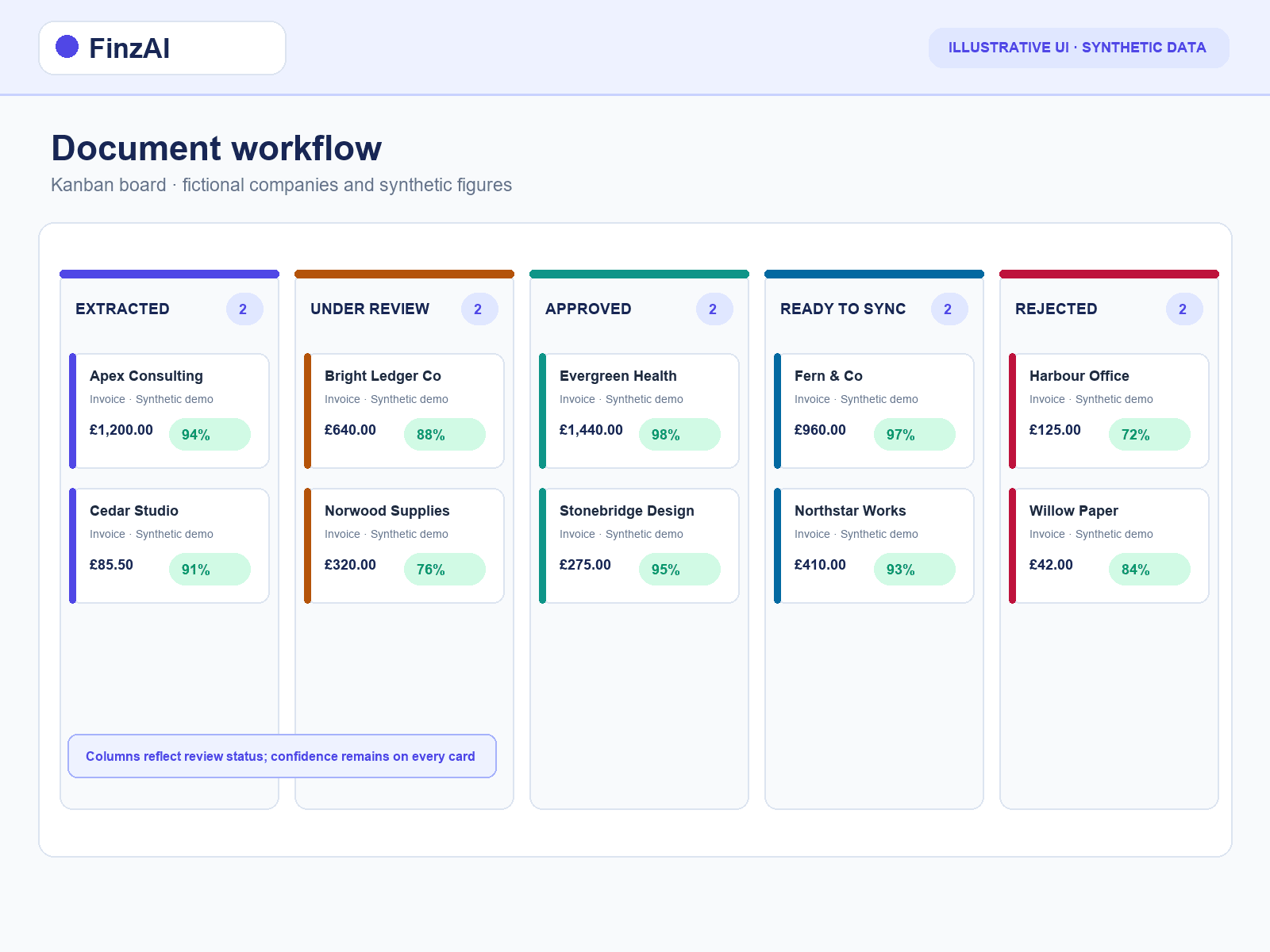Click the Under Review count badge
The height and width of the screenshot is (952, 1270).
coord(479,309)
